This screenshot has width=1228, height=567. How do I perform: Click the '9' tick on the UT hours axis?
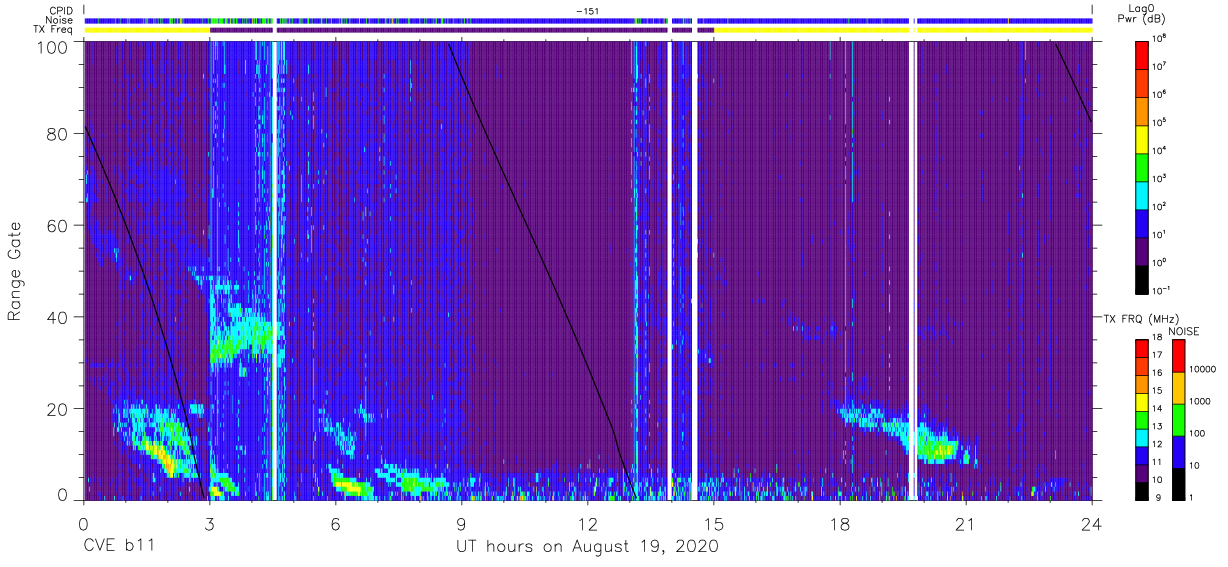click(x=462, y=523)
